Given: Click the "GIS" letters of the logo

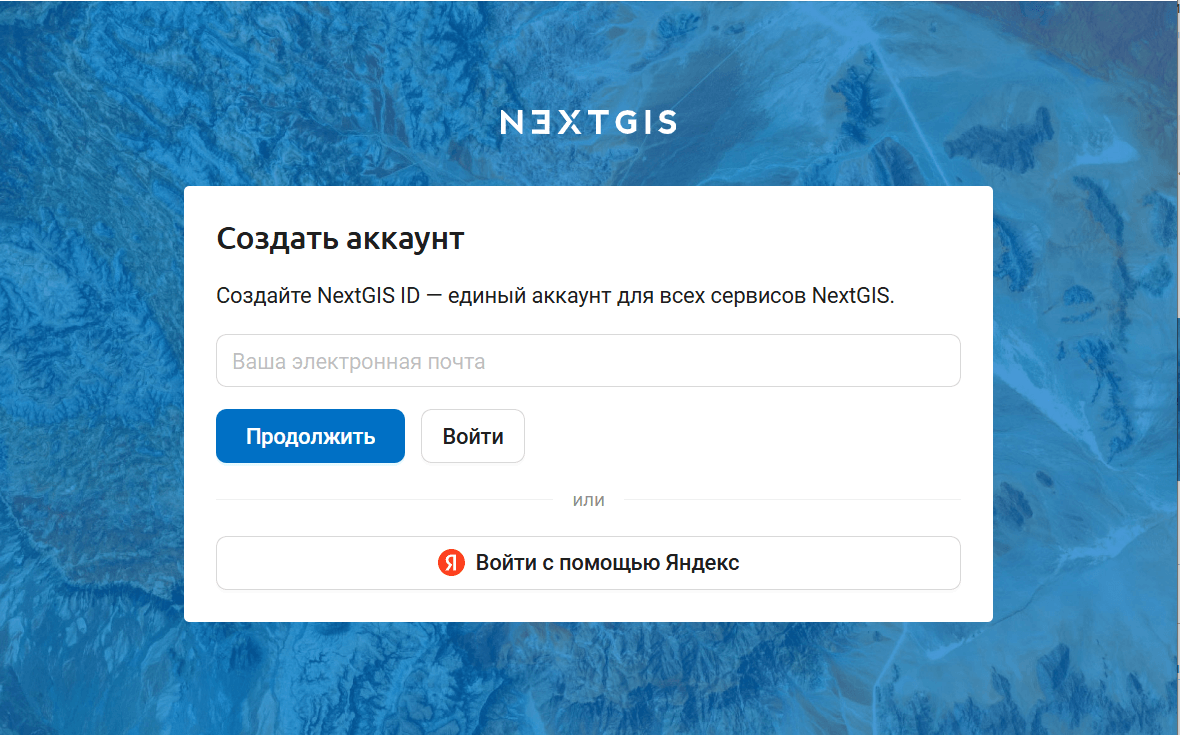Looking at the screenshot, I should point(646,122).
